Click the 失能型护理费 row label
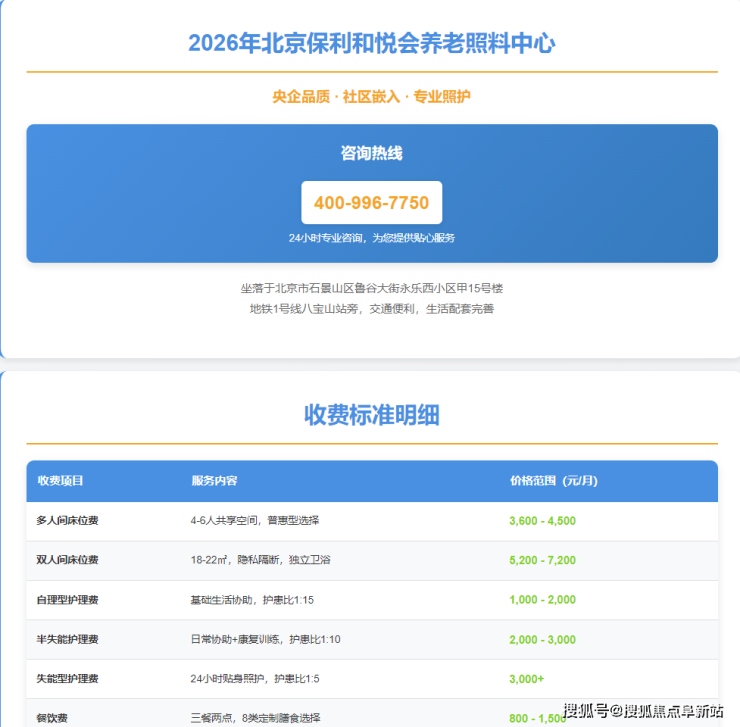This screenshot has width=740, height=727. click(x=68, y=679)
